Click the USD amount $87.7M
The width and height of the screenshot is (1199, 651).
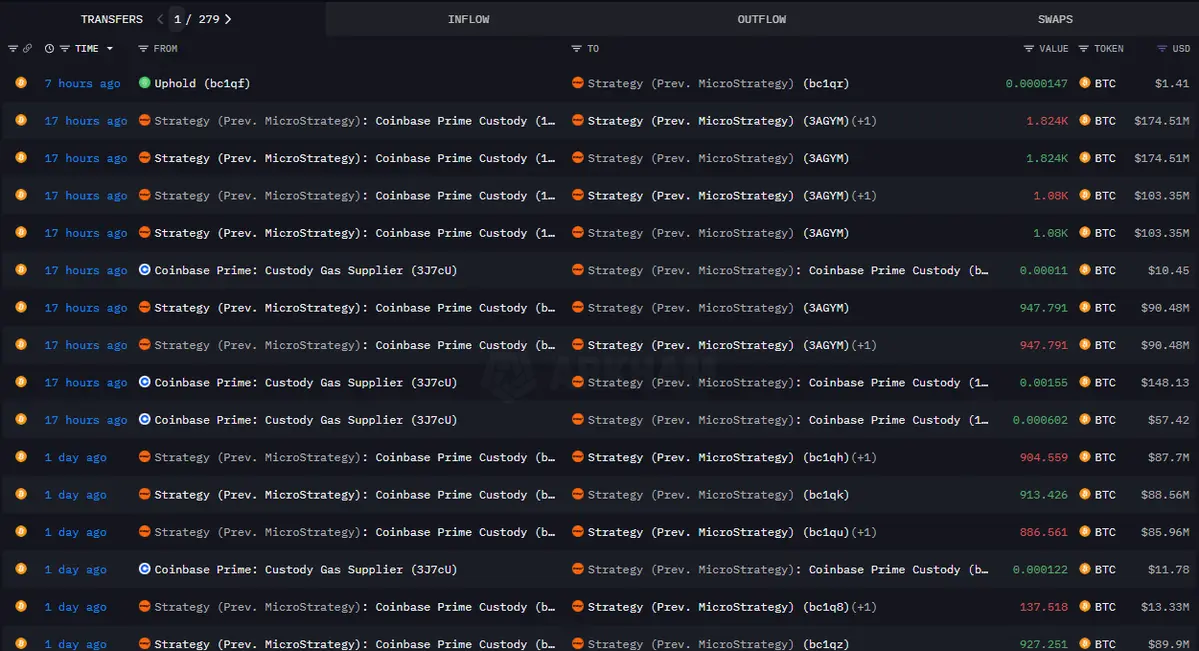click(1168, 457)
